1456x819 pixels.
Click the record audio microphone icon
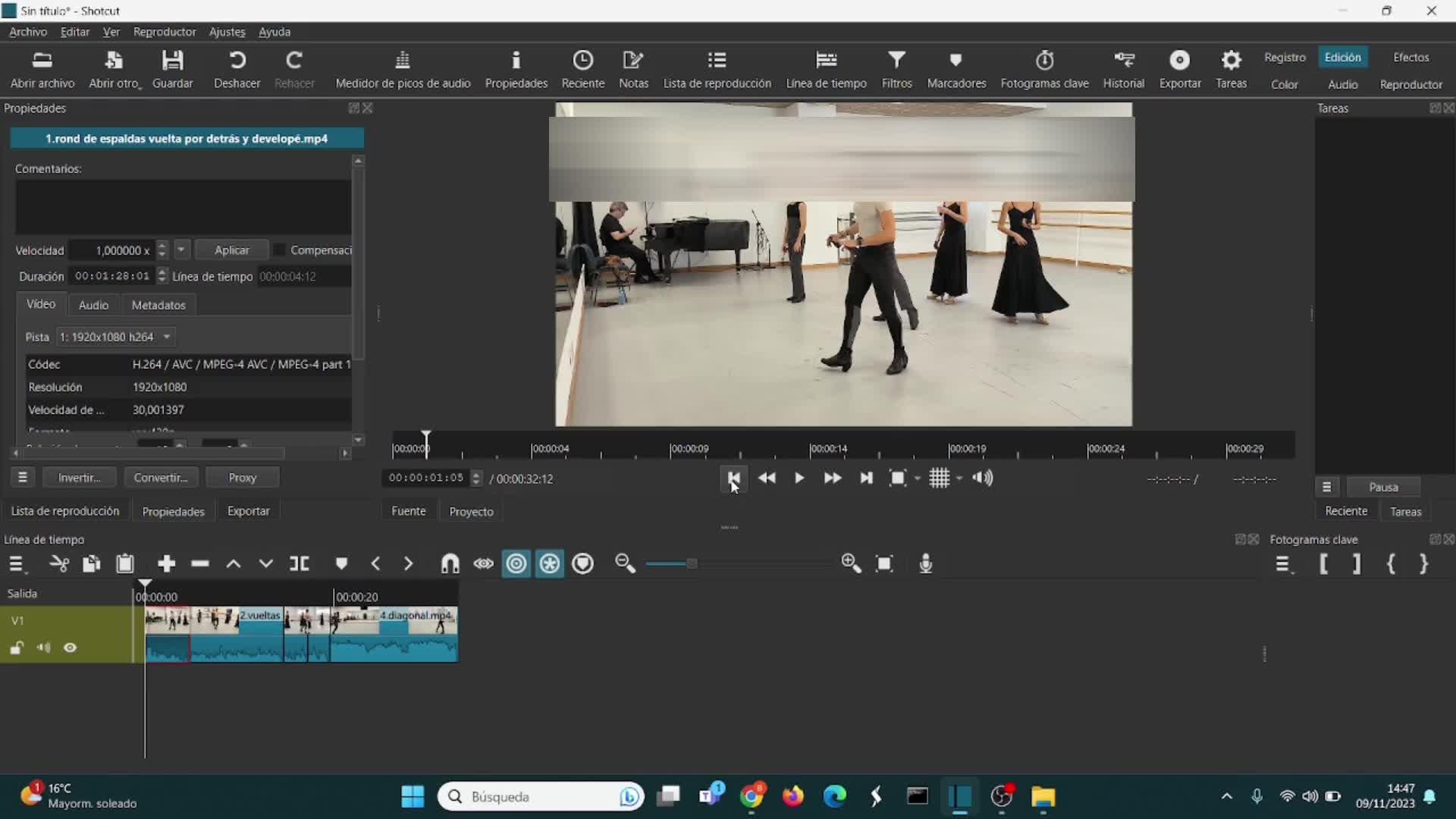(x=925, y=563)
